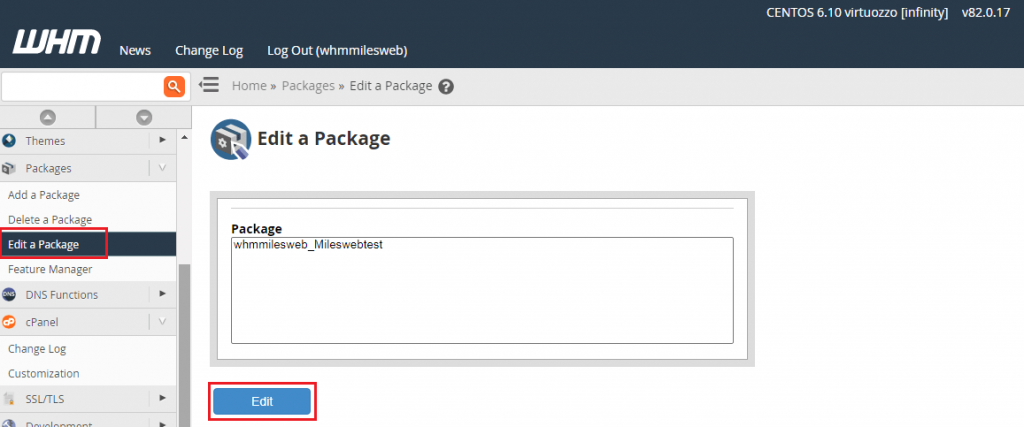Click the cPanel orange icon
The height and width of the screenshot is (427, 1024).
(x=9, y=322)
